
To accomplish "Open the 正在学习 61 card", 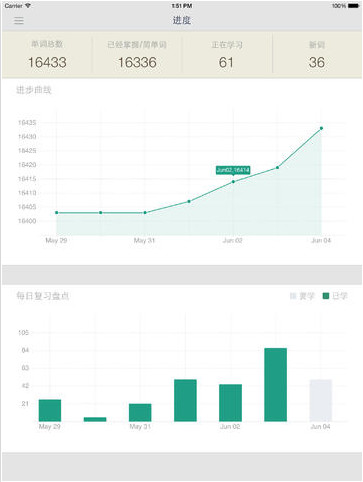I will click(227, 55).
